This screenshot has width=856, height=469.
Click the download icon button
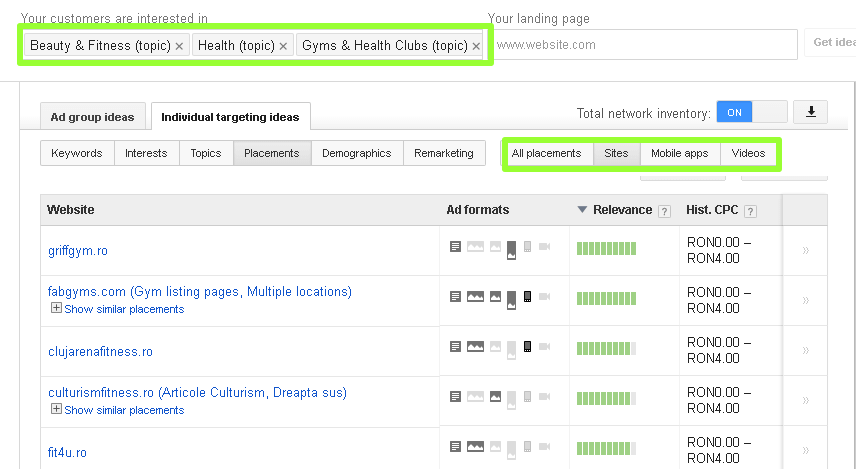(811, 112)
